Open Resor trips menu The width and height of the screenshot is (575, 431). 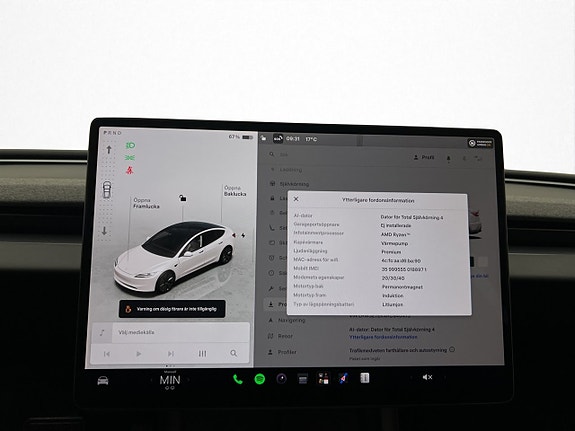point(281,336)
